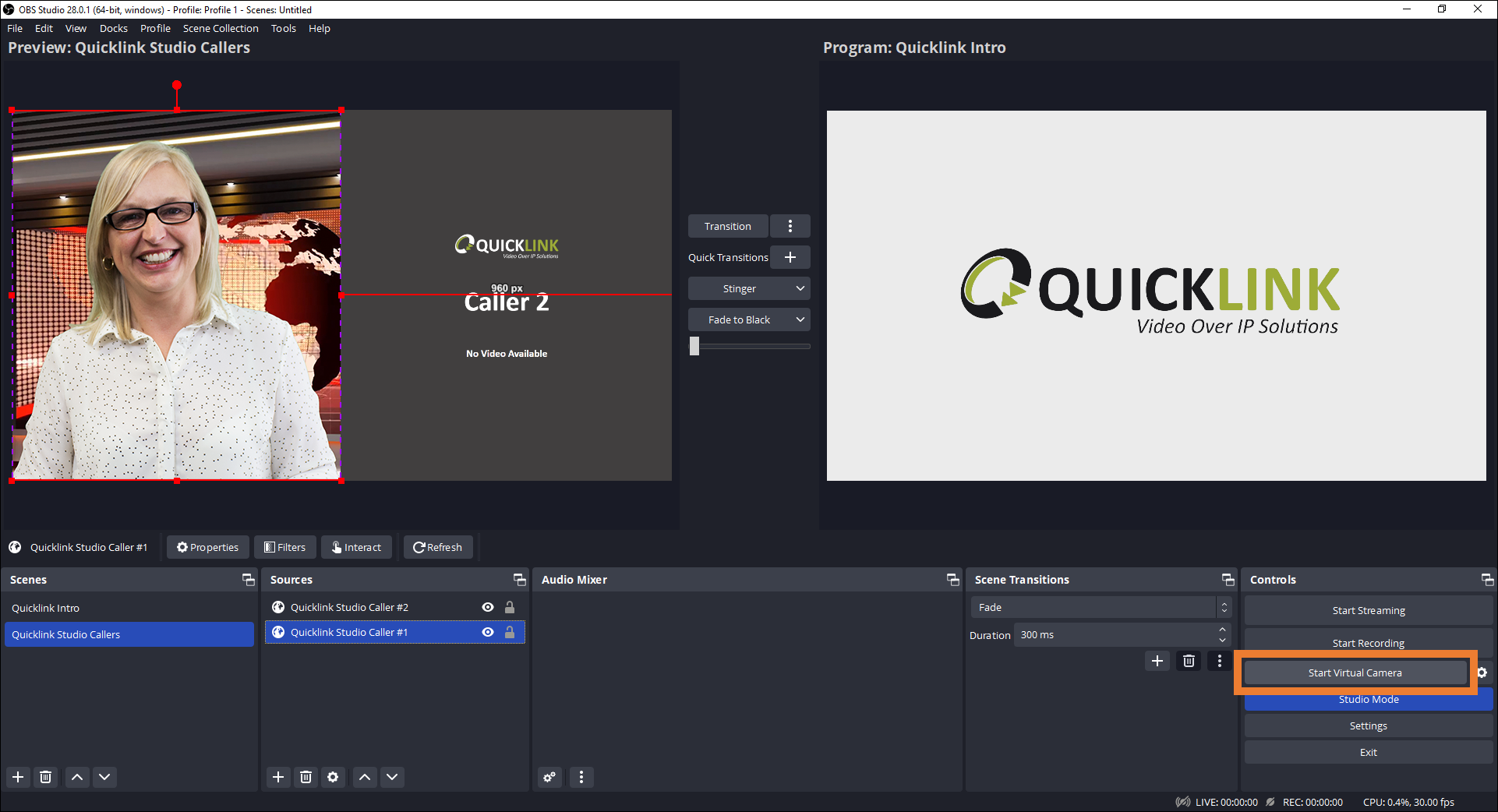The image size is (1498, 812).
Task: Hide Quicklink Studio Caller #1 source
Action: tap(488, 632)
